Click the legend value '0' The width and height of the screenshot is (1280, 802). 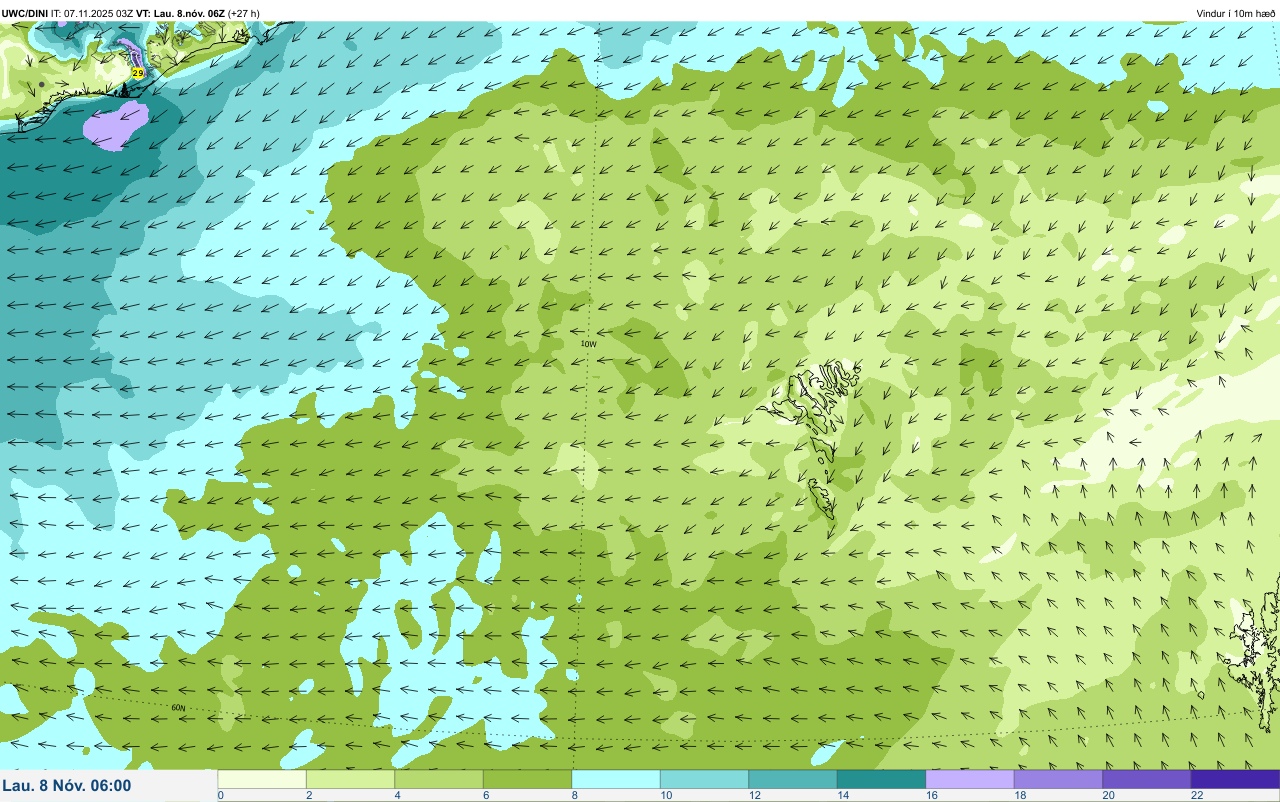[x=220, y=795]
